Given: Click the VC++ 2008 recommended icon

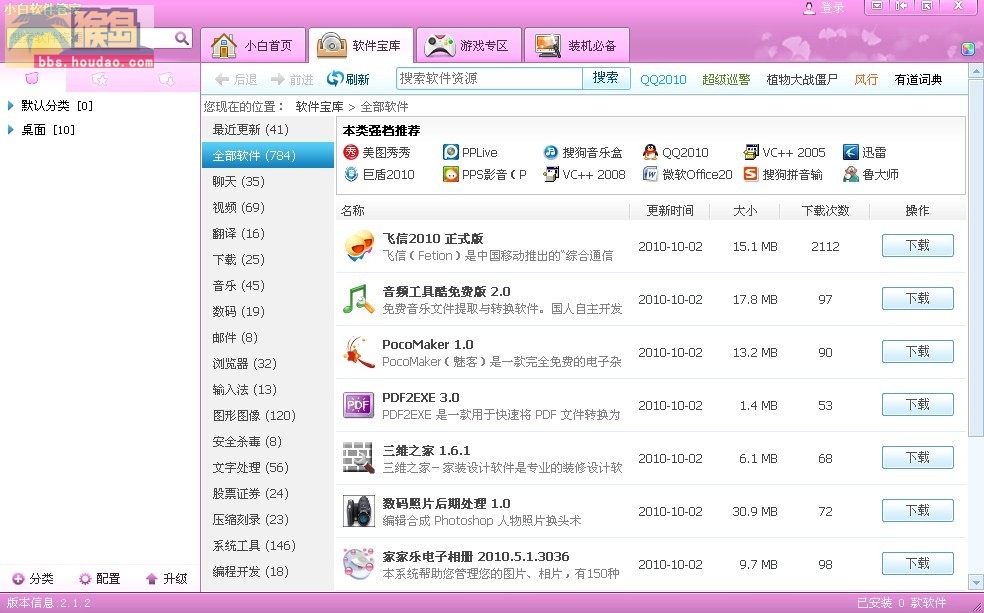Looking at the screenshot, I should click(x=550, y=174).
